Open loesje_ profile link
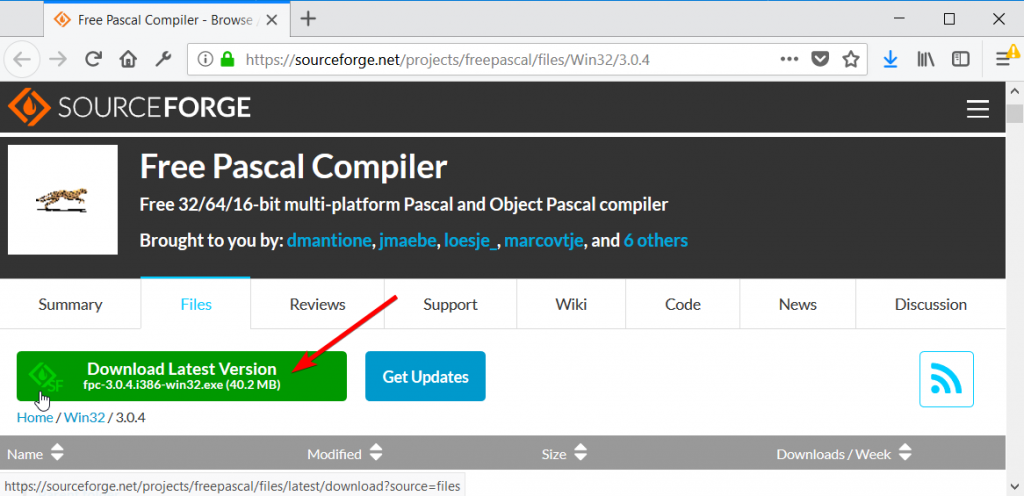Viewport: 1024px width, 496px height. click(472, 241)
